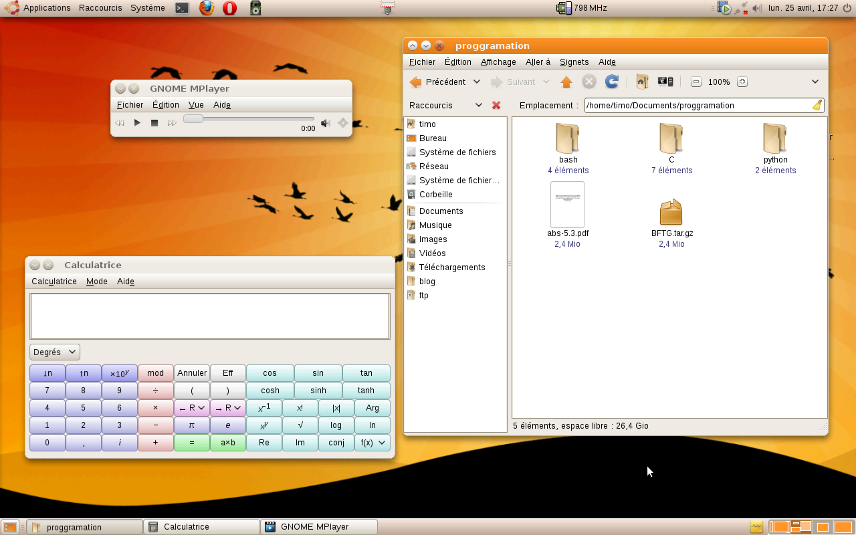The width and height of the screenshot is (856, 535).
Task: Click the power button in top panel
Action: [x=847, y=8]
